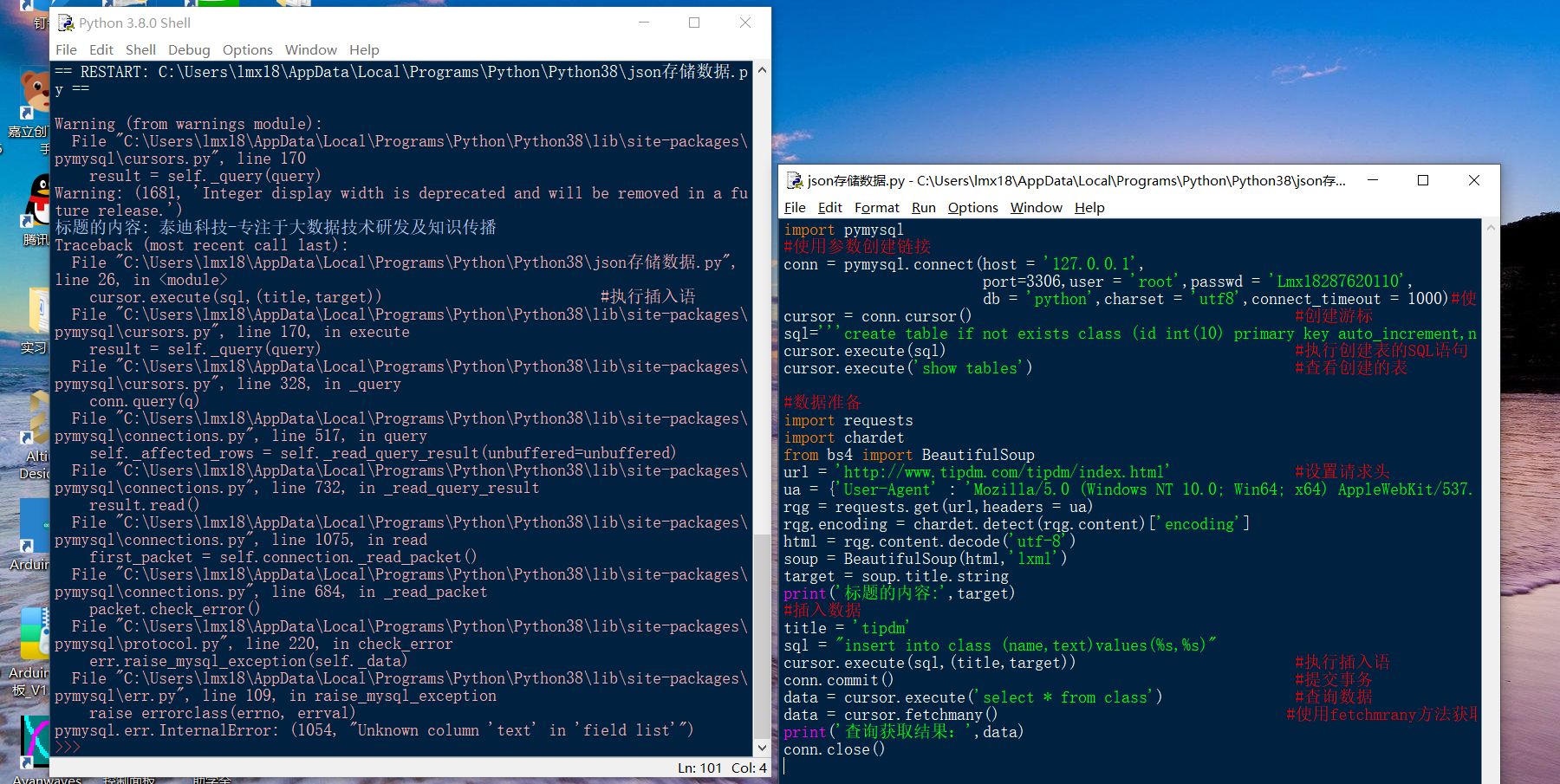Click 'Col: 4' status bar entry
Viewport: 1560px width, 784px height.
pyautogui.click(x=749, y=768)
